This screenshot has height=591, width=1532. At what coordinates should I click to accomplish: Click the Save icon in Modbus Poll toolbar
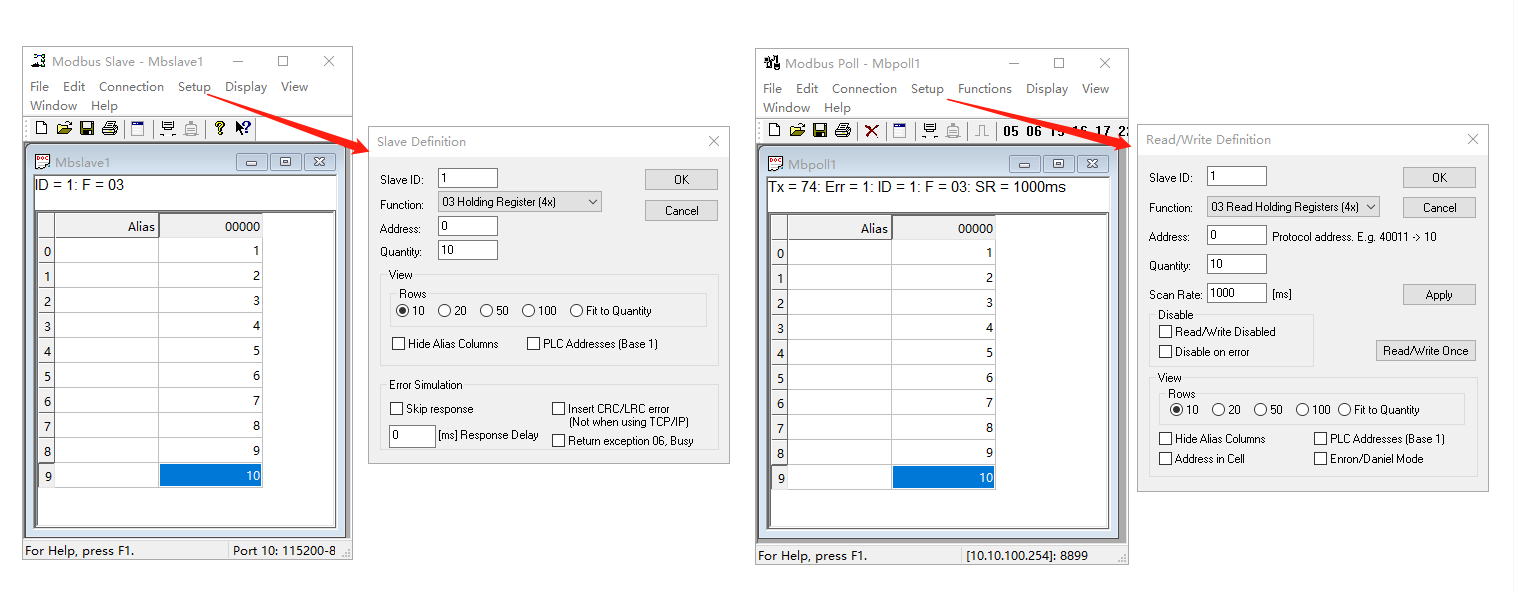819,130
